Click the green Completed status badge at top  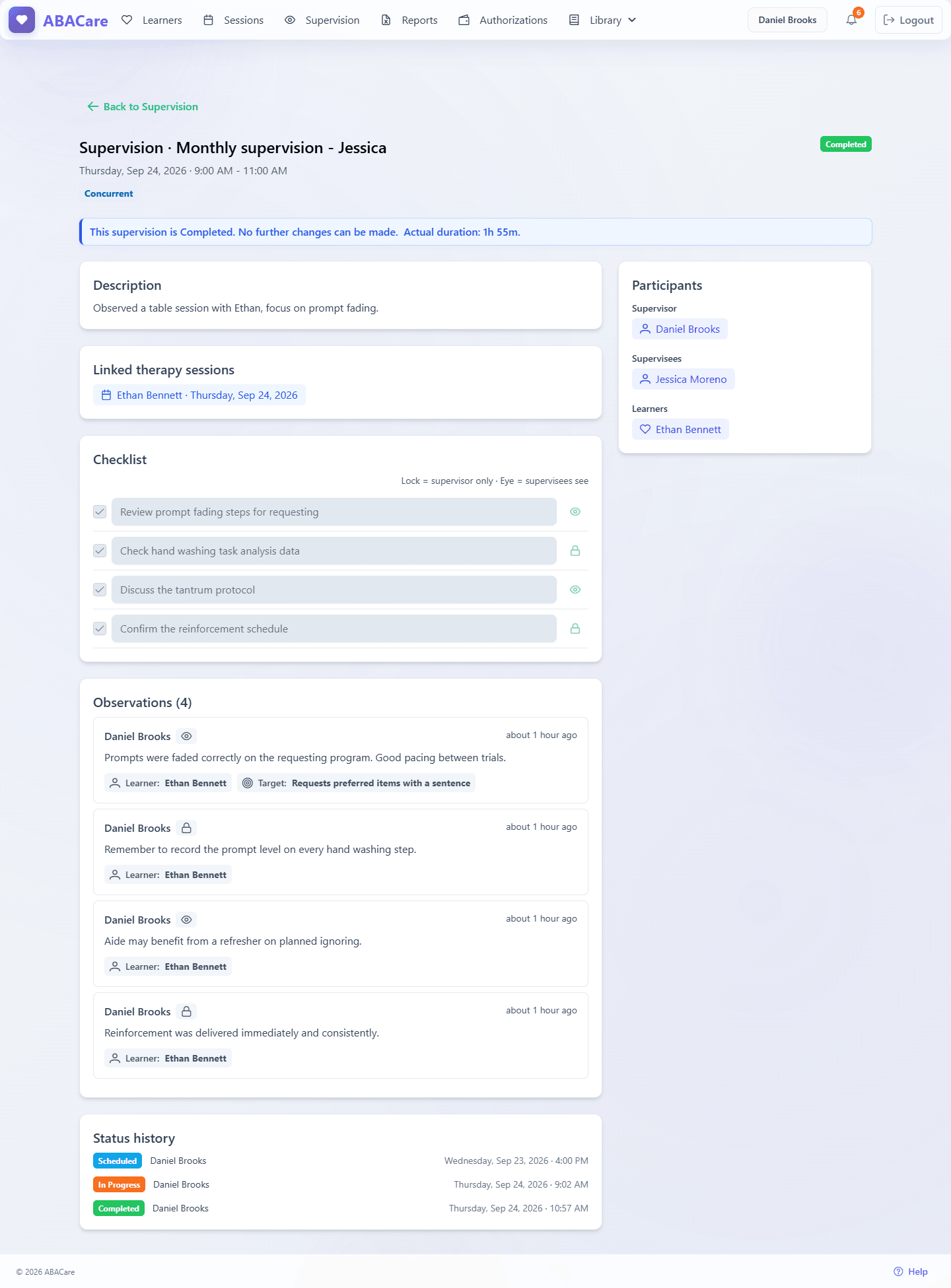click(846, 144)
